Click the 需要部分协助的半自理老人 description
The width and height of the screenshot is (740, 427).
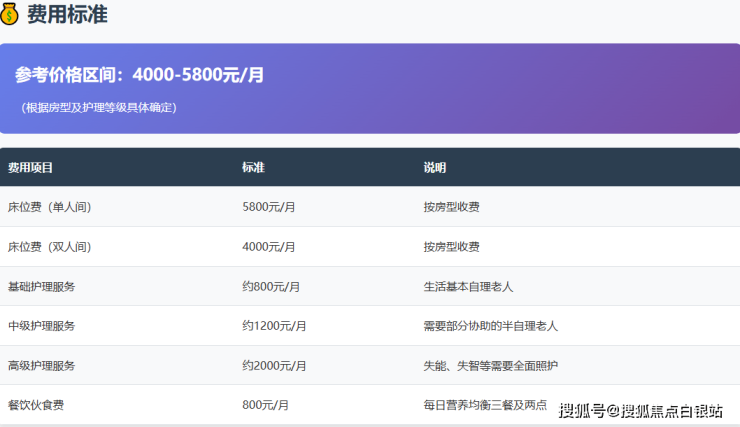pyautogui.click(x=491, y=326)
